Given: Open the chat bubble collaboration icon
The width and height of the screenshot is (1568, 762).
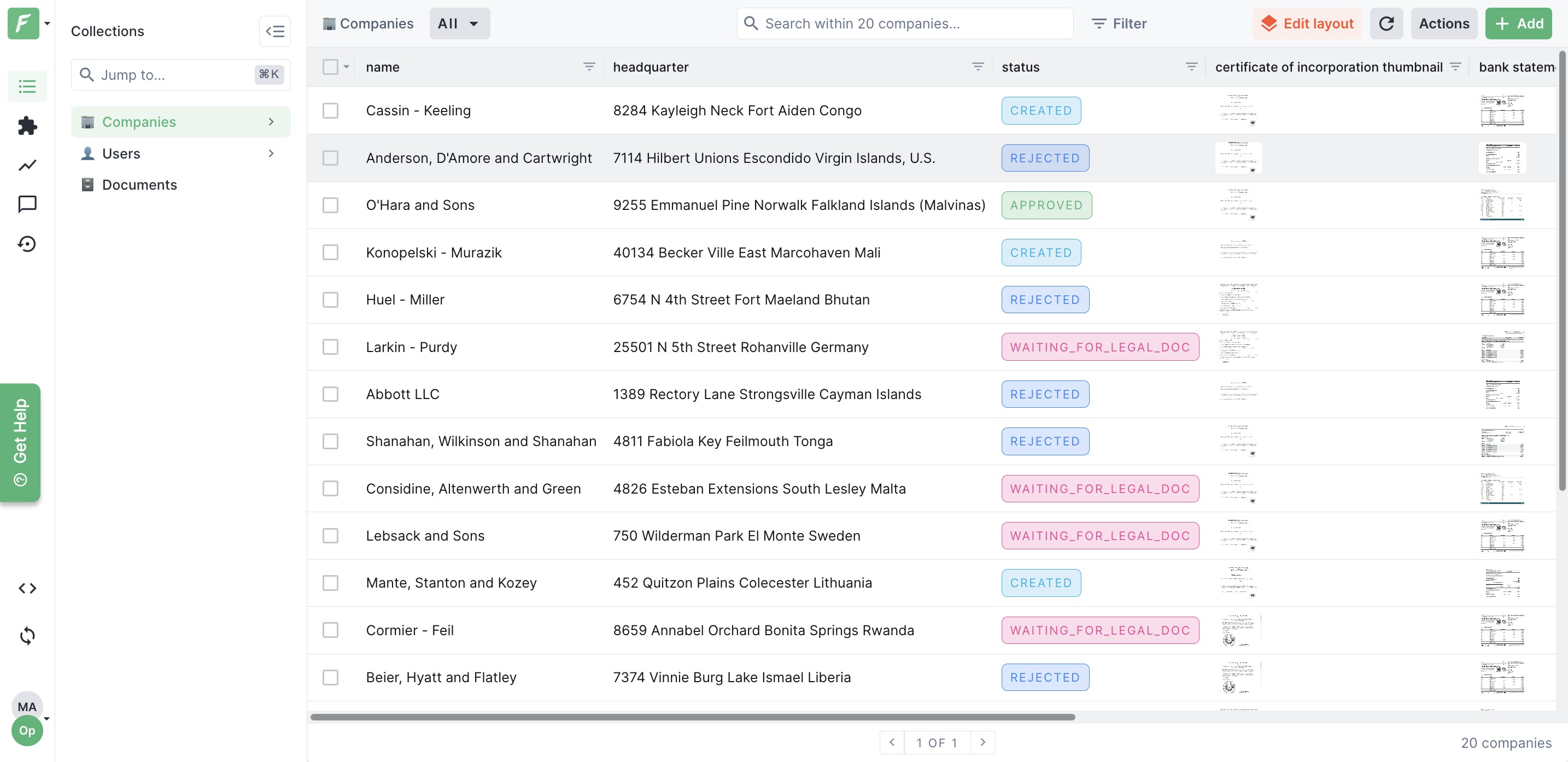Looking at the screenshot, I should tap(27, 204).
